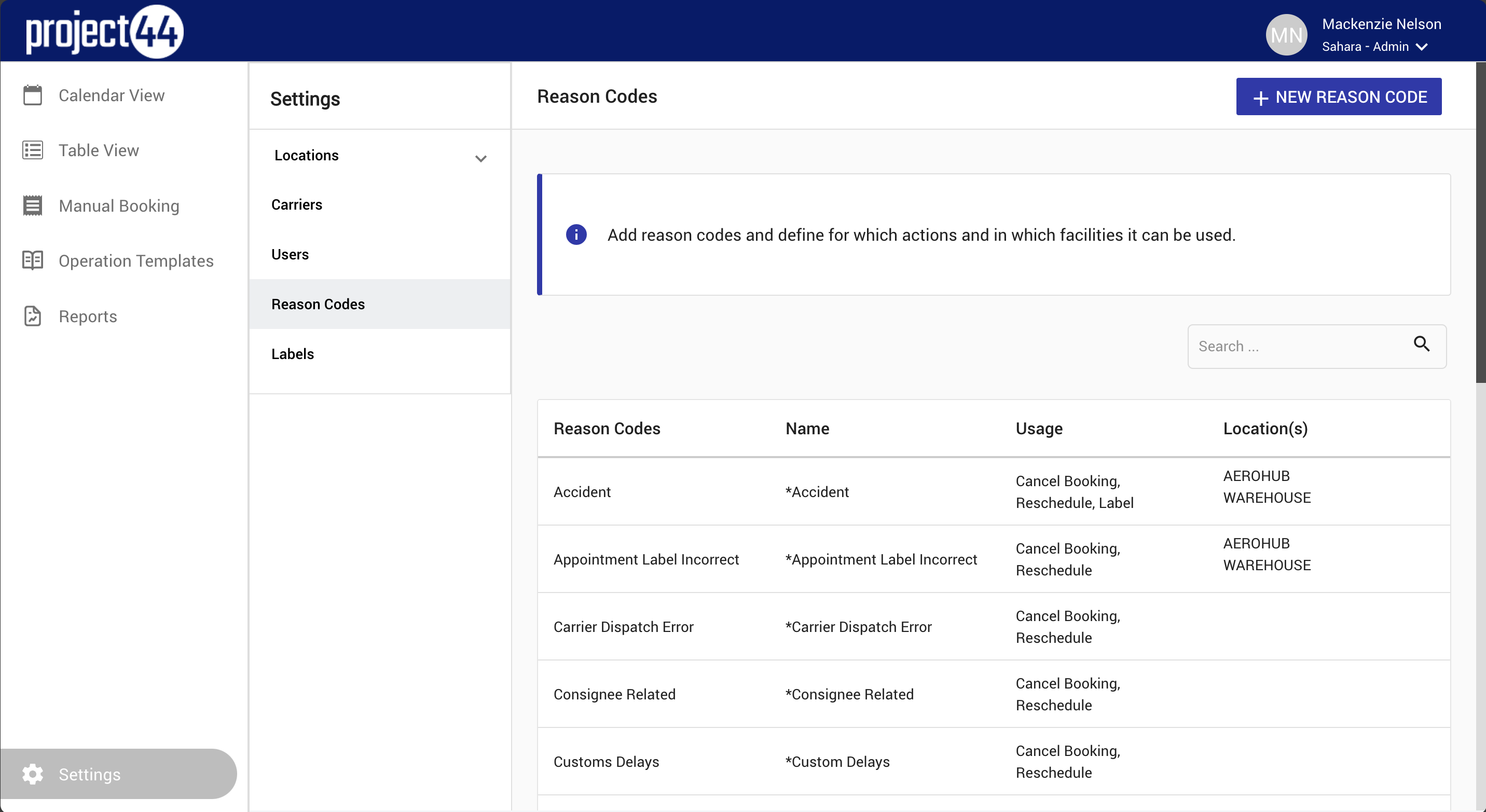Click Accident row usage 'Cancel Booking, Reschedule, Label'
Viewport: 1486px width, 812px height.
[1074, 492]
